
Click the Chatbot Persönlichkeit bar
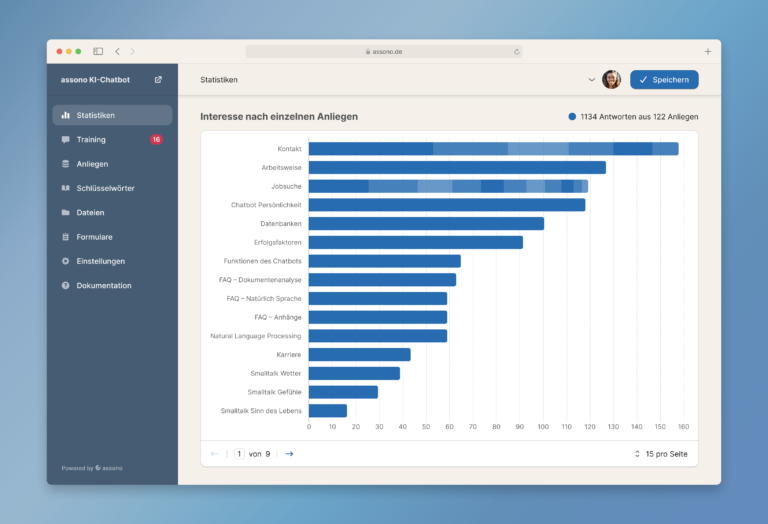coord(447,205)
